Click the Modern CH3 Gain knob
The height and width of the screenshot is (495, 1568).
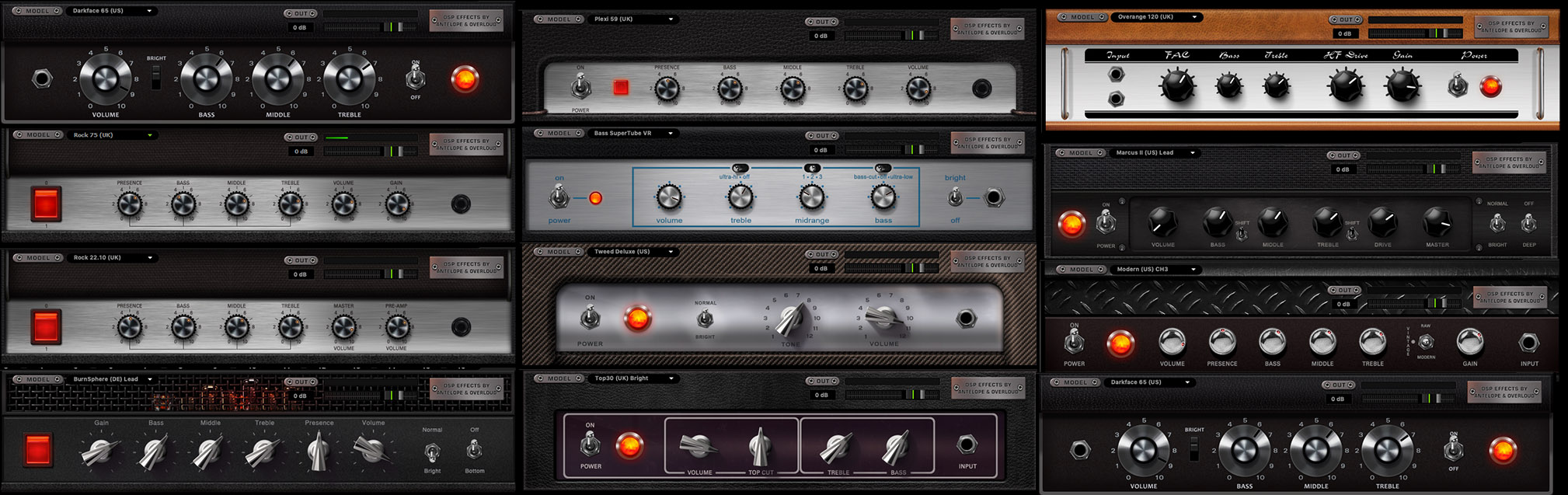tap(1469, 341)
